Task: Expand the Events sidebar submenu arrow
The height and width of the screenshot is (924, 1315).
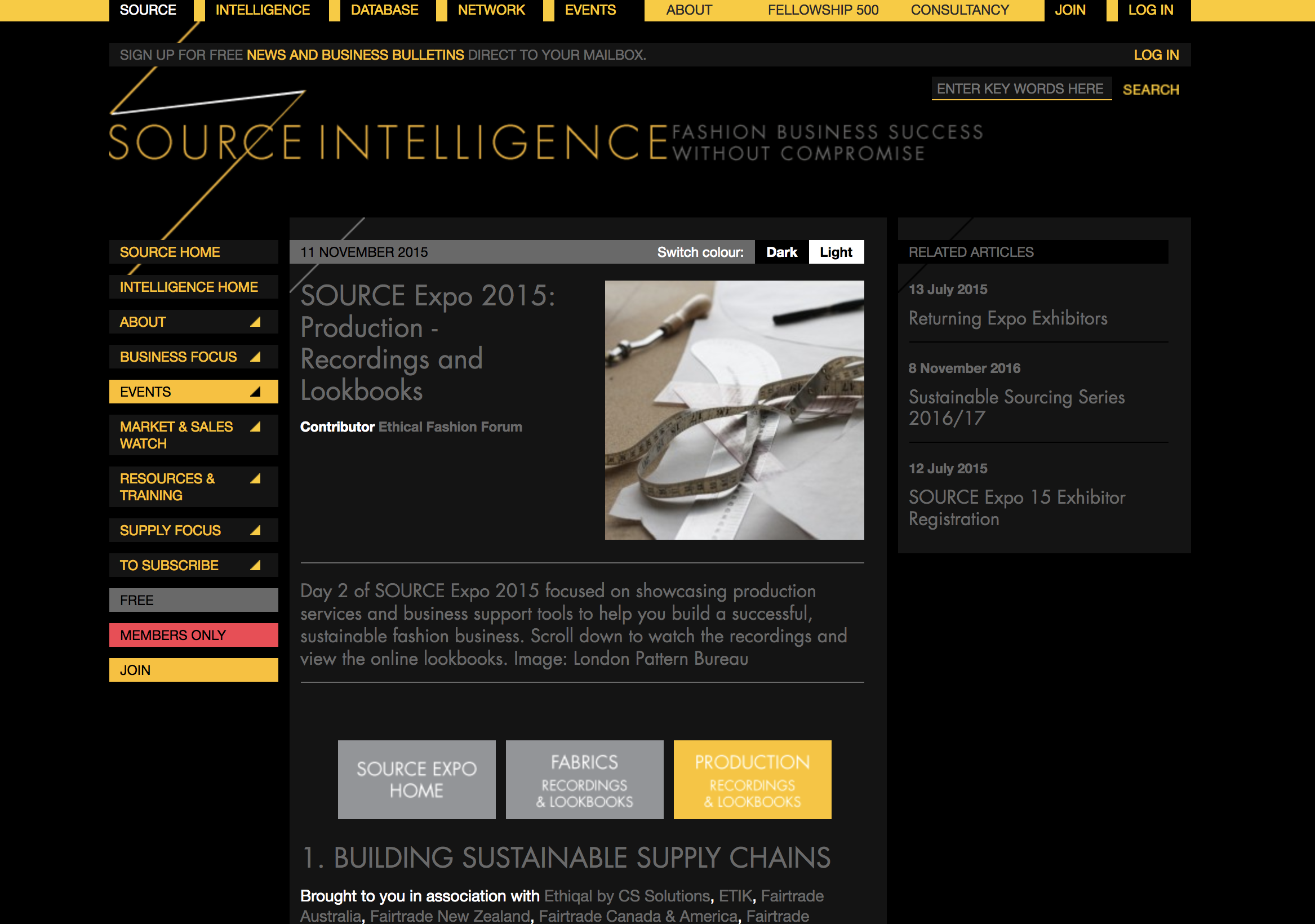Action: point(255,392)
